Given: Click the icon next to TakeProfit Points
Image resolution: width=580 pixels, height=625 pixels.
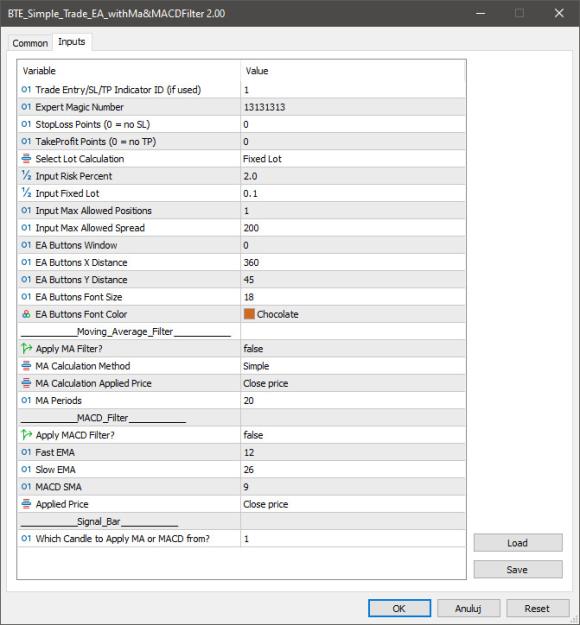Looking at the screenshot, I should click(x=26, y=142).
